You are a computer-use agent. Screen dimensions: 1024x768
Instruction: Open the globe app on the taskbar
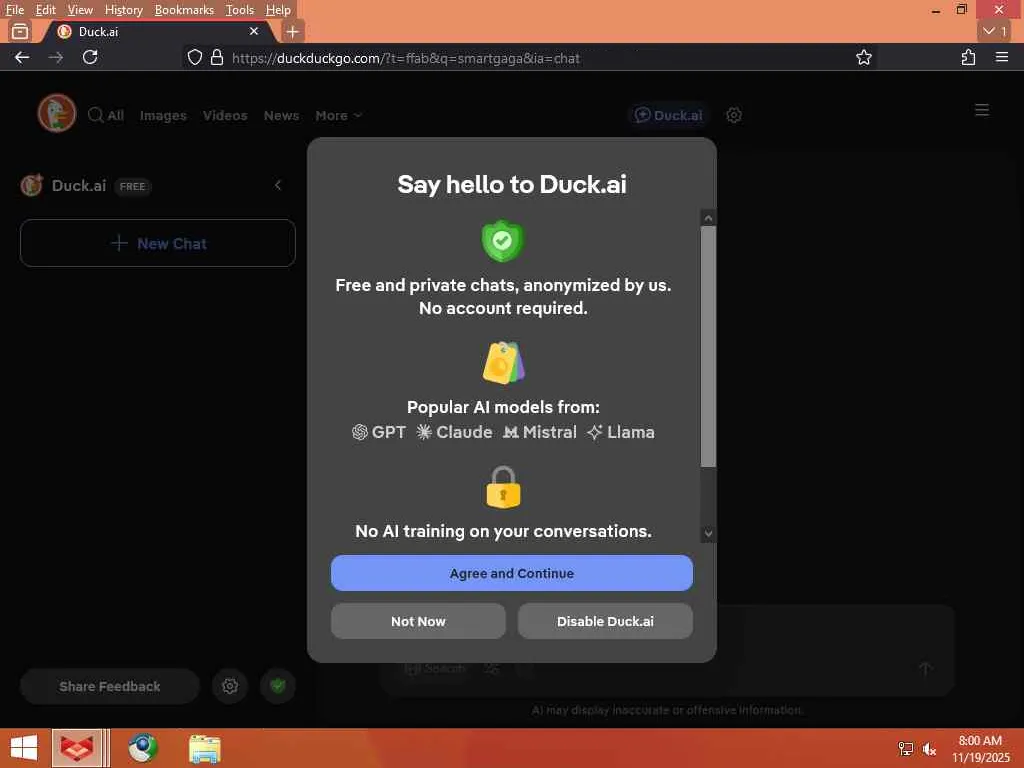tap(142, 748)
